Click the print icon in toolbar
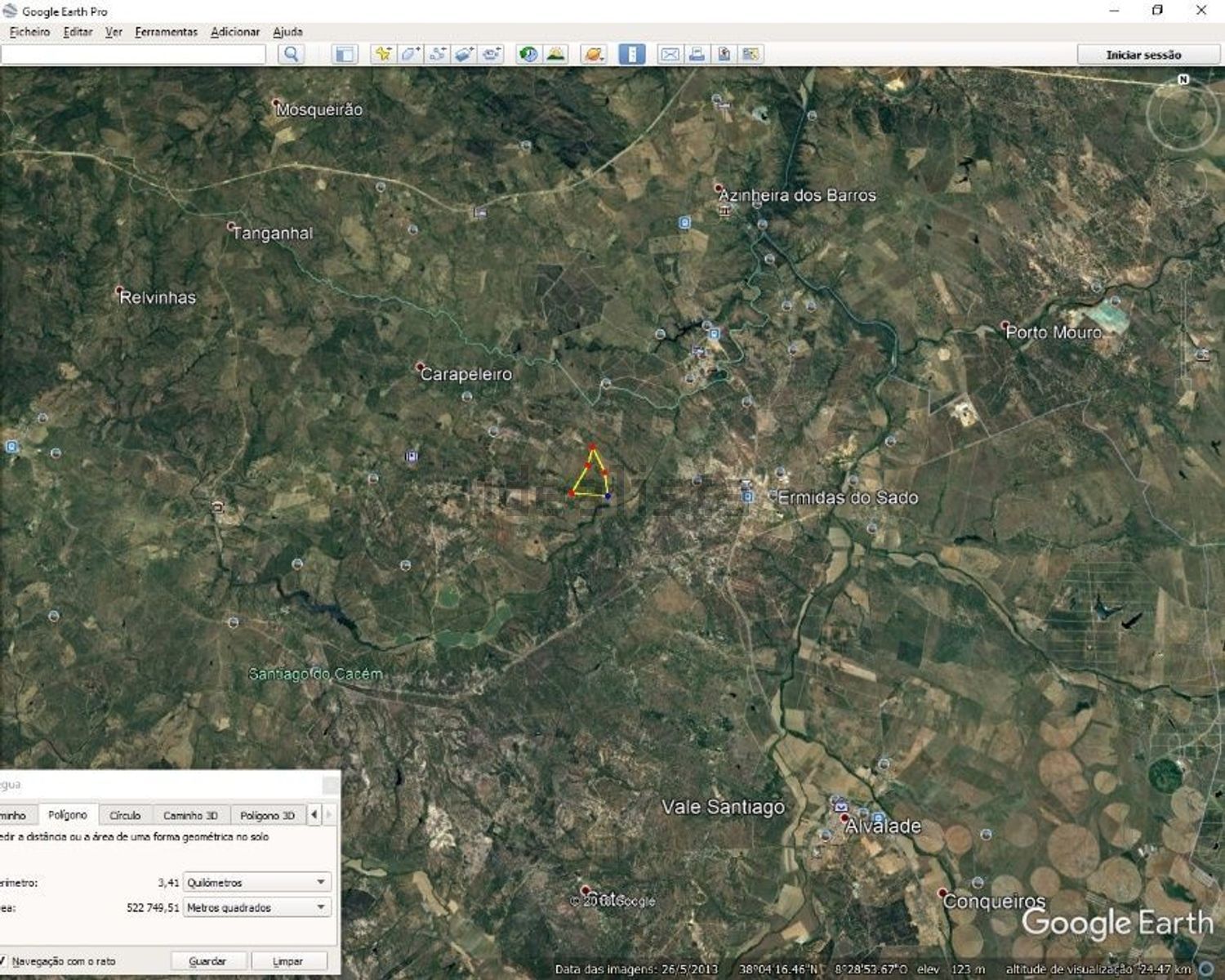The image size is (1225, 980). (697, 55)
